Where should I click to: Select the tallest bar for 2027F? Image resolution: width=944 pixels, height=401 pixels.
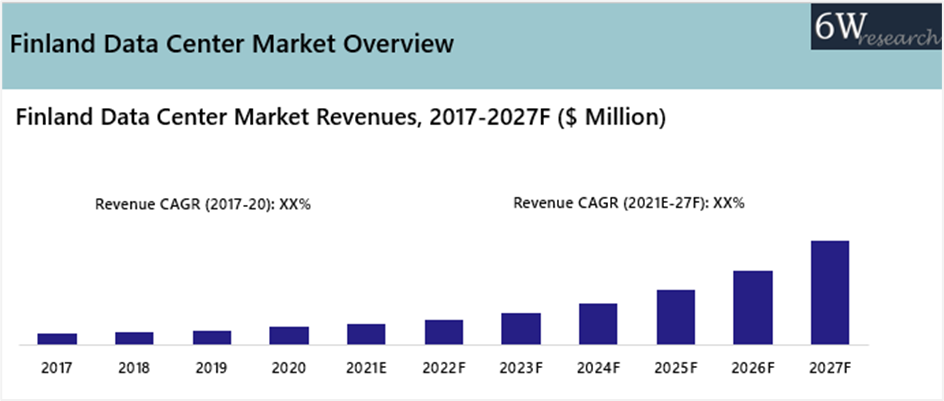click(x=830, y=292)
